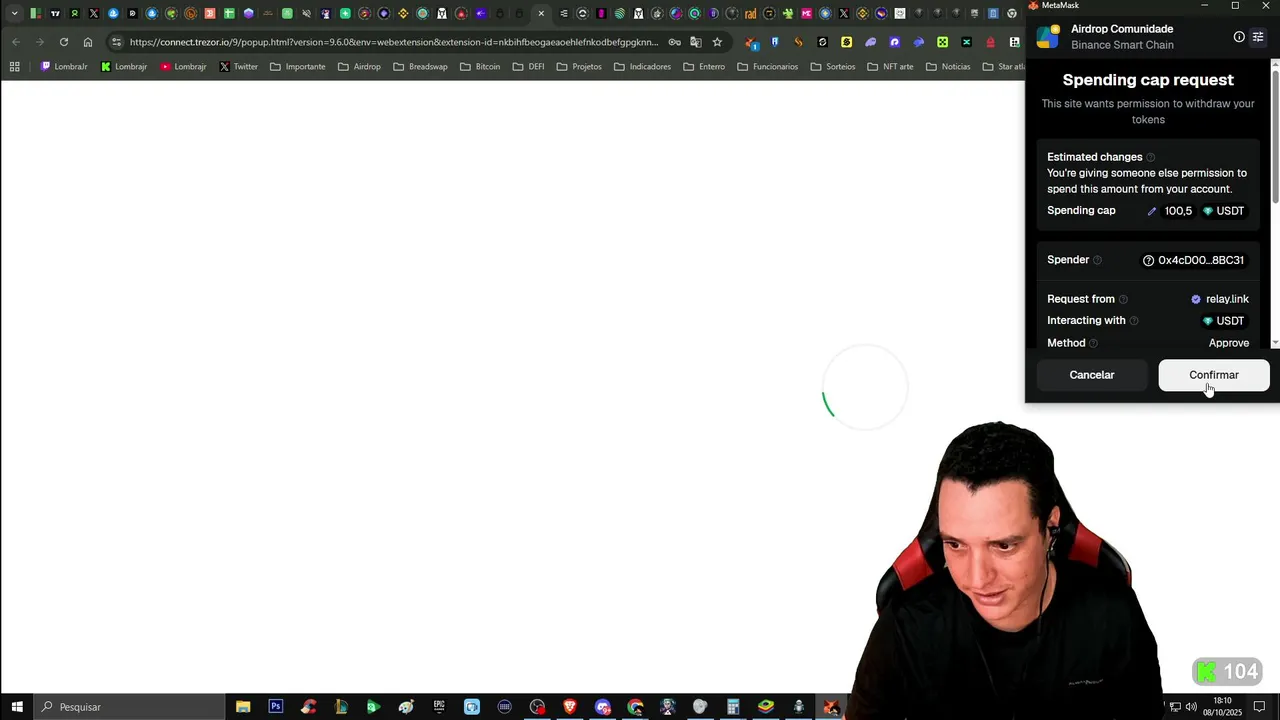Open Brave browser from the taskbar
This screenshot has height=720, width=1280.
570,707
